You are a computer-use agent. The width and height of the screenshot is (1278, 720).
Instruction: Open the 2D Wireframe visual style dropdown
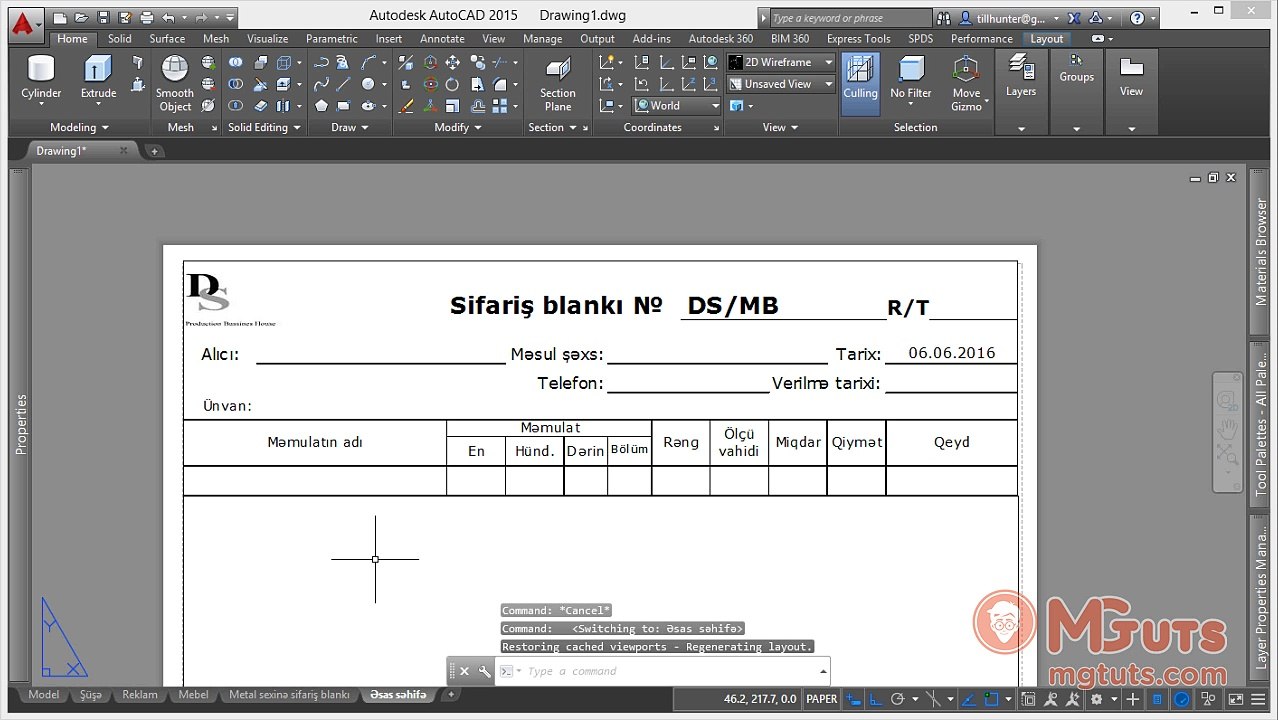782,62
